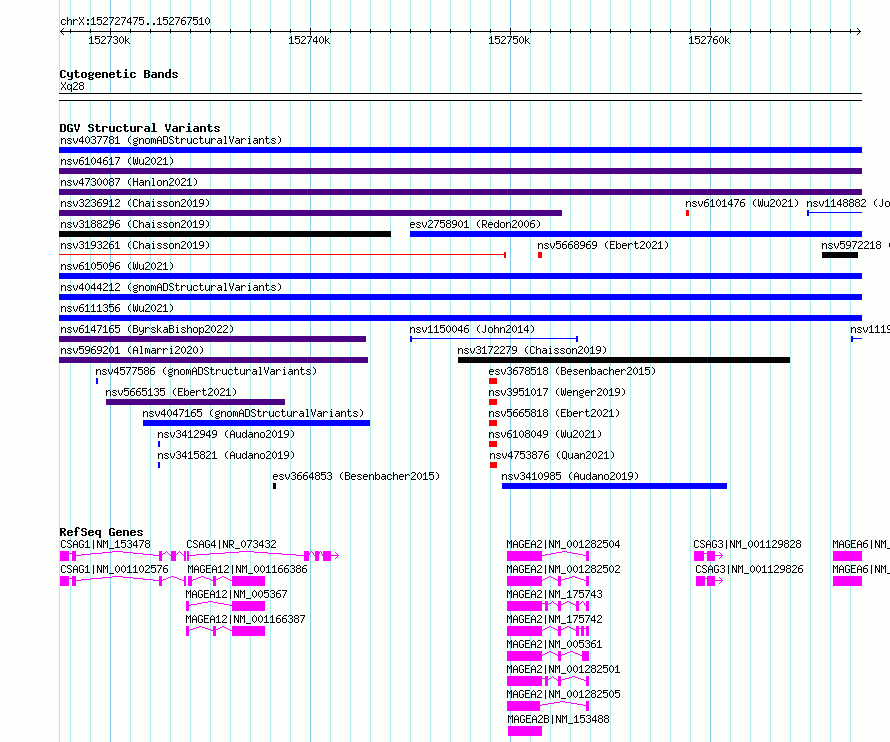Click nsv3410985 (Audano2019) label
This screenshot has height=742, width=890.
pyautogui.click(x=570, y=476)
